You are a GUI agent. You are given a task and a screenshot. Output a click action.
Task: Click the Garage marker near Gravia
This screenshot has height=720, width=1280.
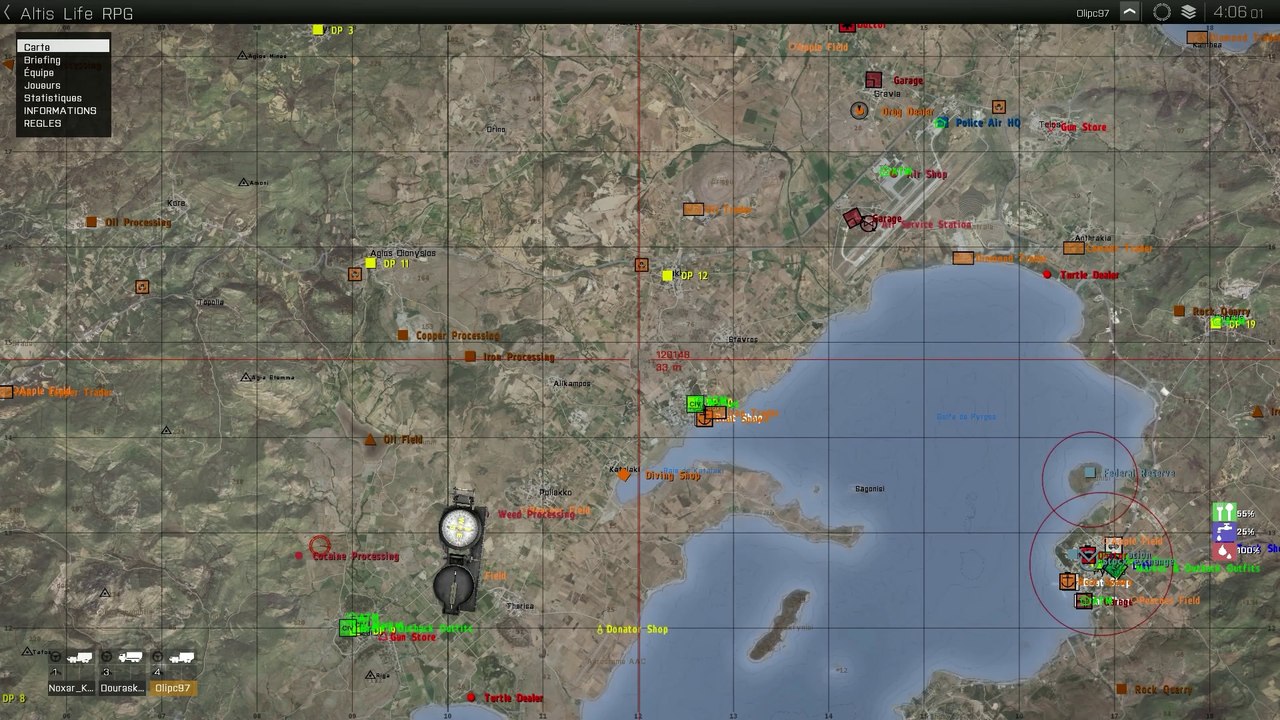click(874, 79)
